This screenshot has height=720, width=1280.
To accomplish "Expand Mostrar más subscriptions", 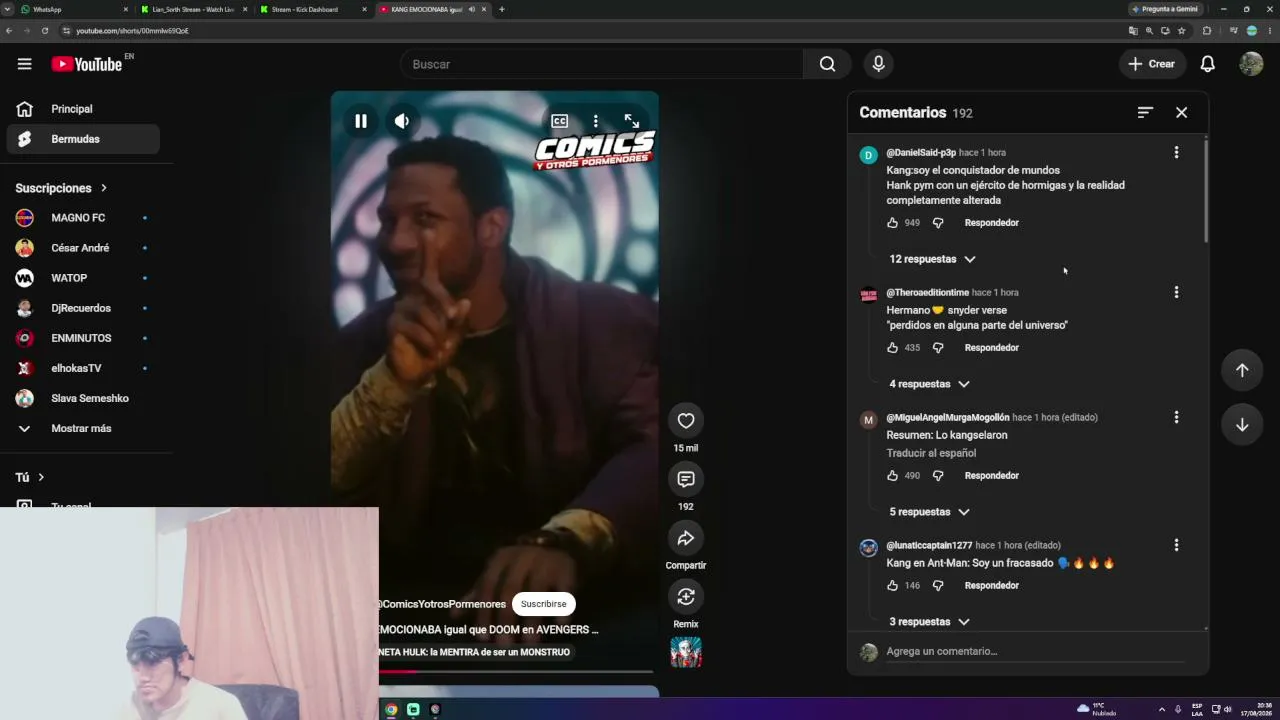I will pos(83,428).
